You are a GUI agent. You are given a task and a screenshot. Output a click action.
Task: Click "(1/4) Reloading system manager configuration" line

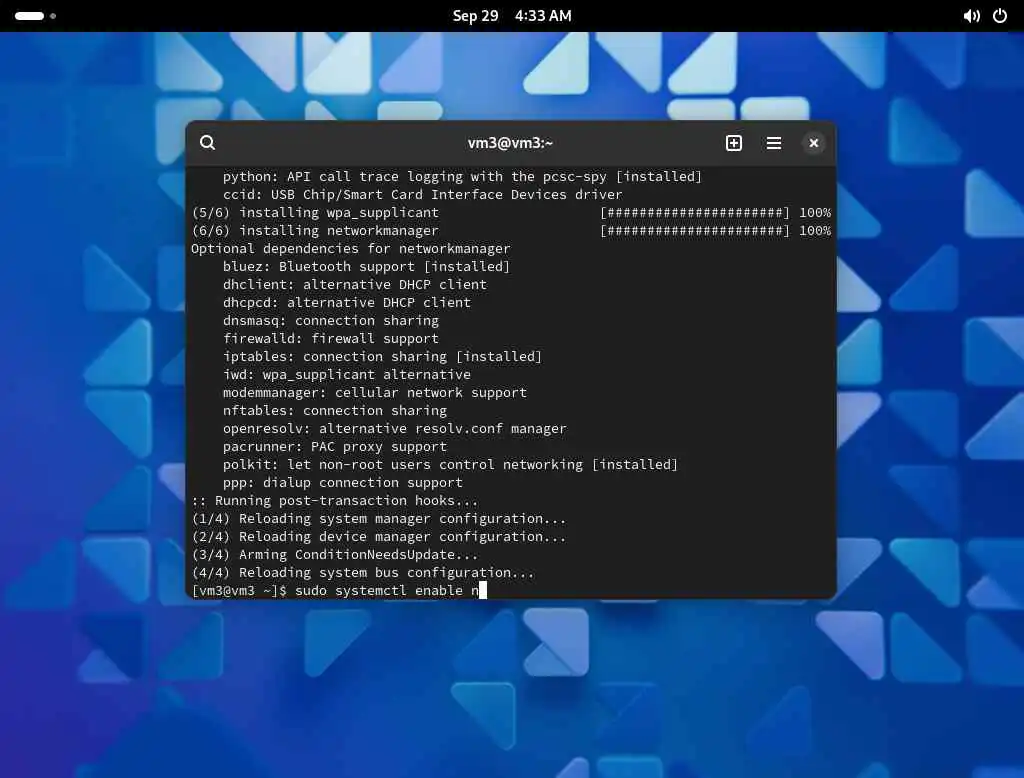pyautogui.click(x=379, y=518)
